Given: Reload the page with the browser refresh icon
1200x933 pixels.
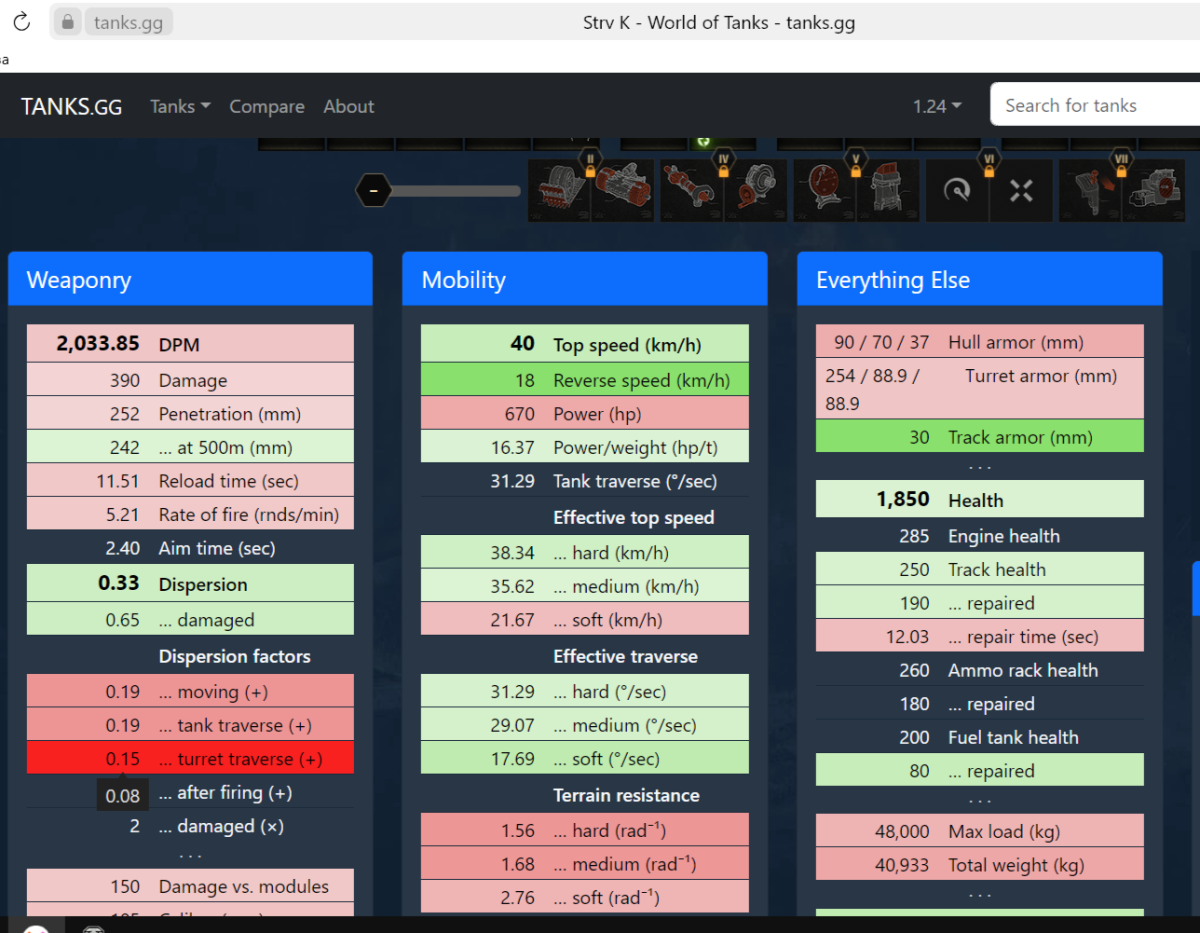Looking at the screenshot, I should [21, 21].
